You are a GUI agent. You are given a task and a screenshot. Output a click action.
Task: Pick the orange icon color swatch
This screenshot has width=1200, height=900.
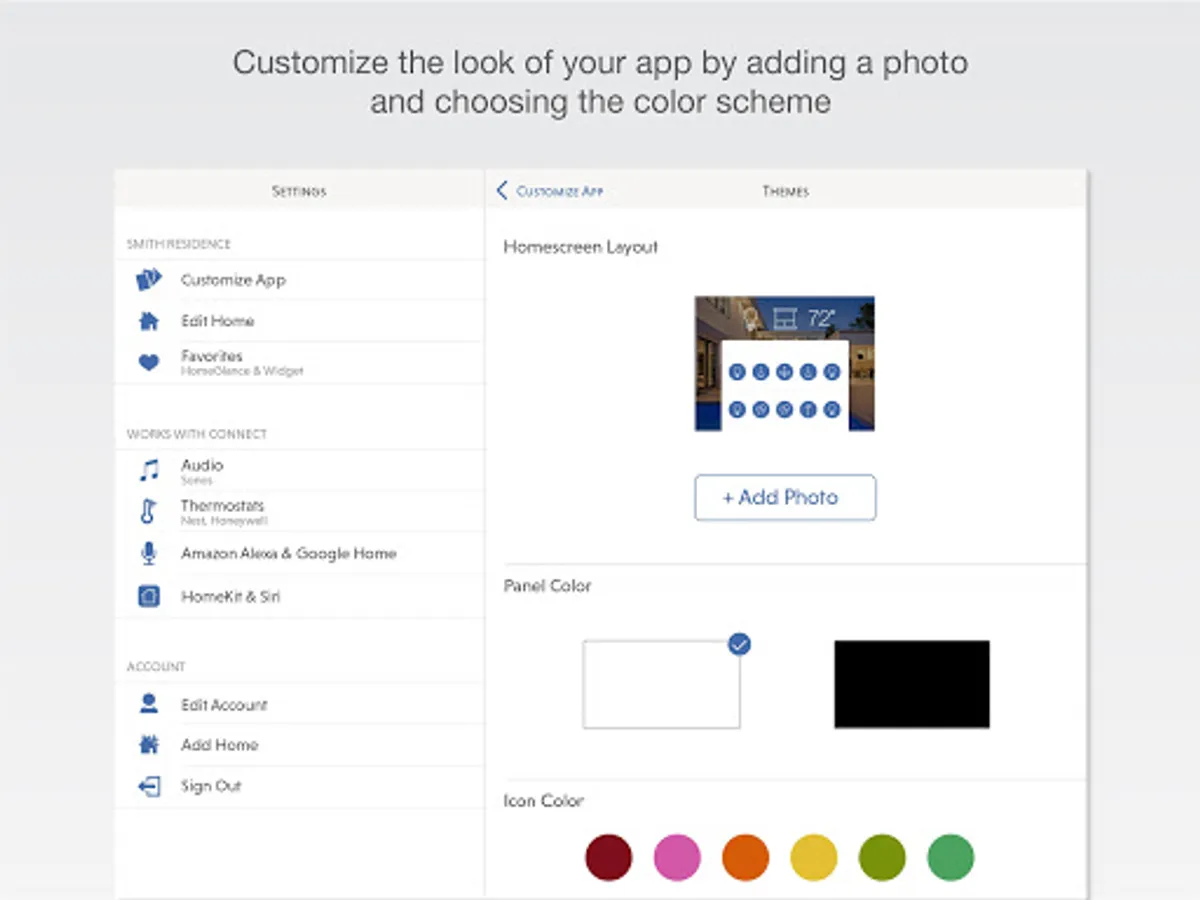pos(745,858)
